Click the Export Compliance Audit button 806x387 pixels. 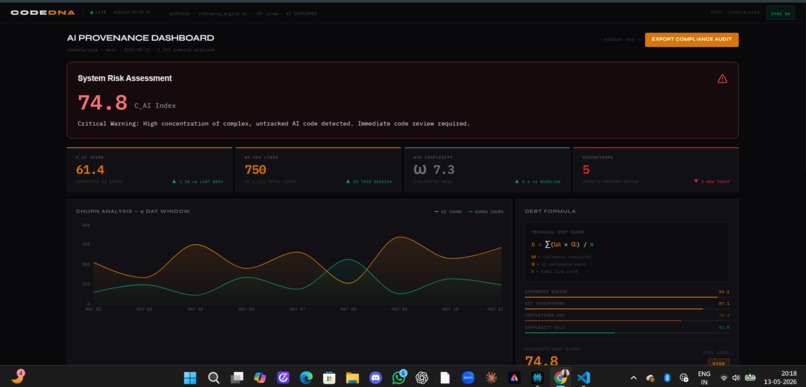(x=691, y=40)
